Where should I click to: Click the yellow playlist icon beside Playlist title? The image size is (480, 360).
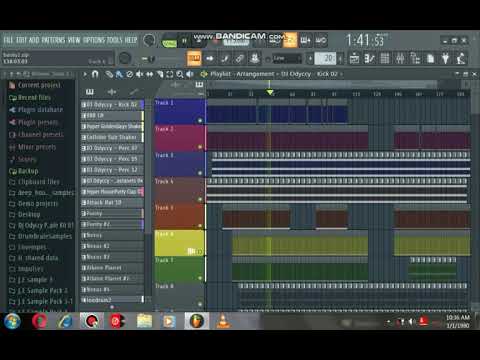pyautogui.click(x=204, y=74)
